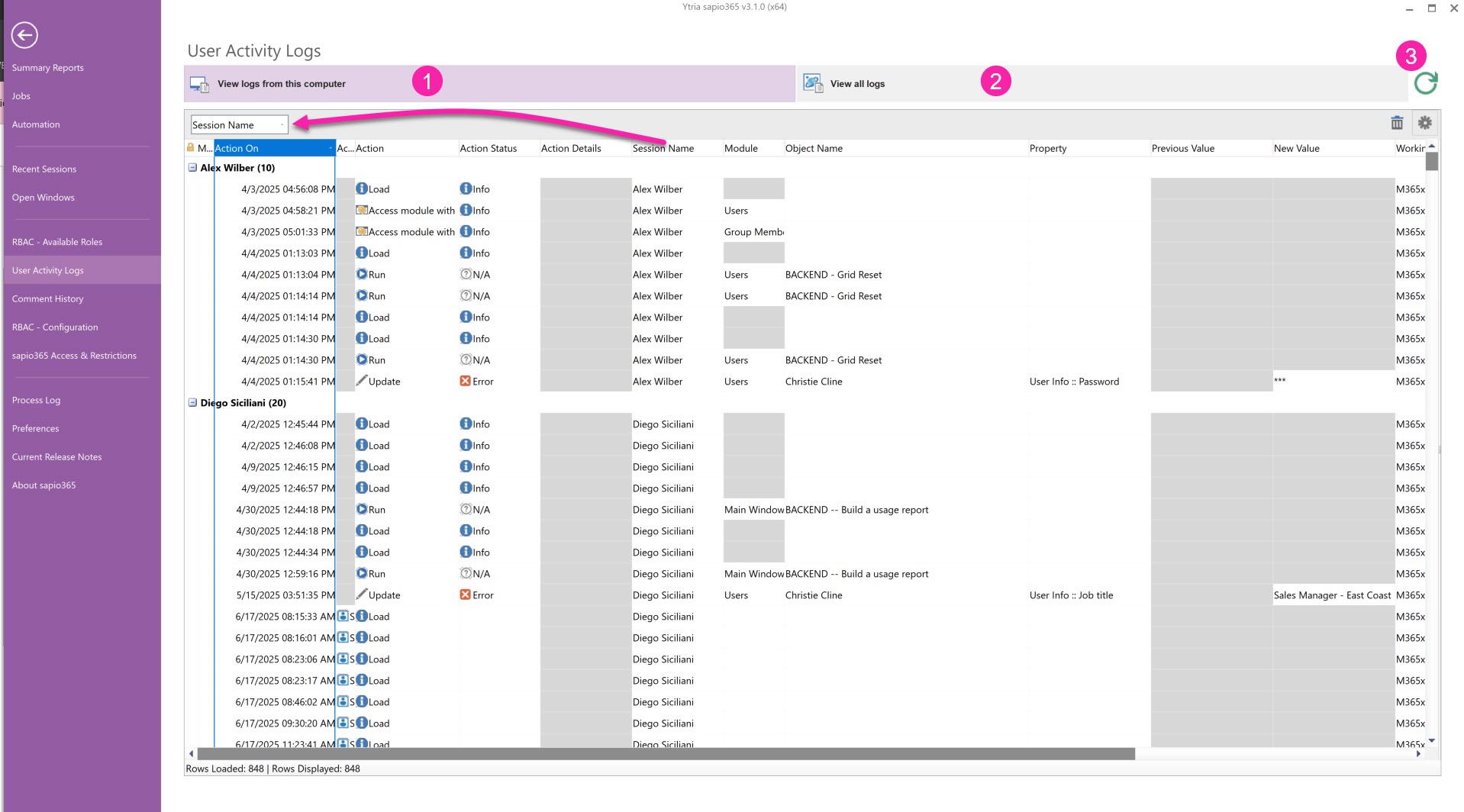This screenshot has width=1464, height=812.
Task: Go to RBAC - Configuration in the sidebar
Action: pyautogui.click(x=55, y=327)
